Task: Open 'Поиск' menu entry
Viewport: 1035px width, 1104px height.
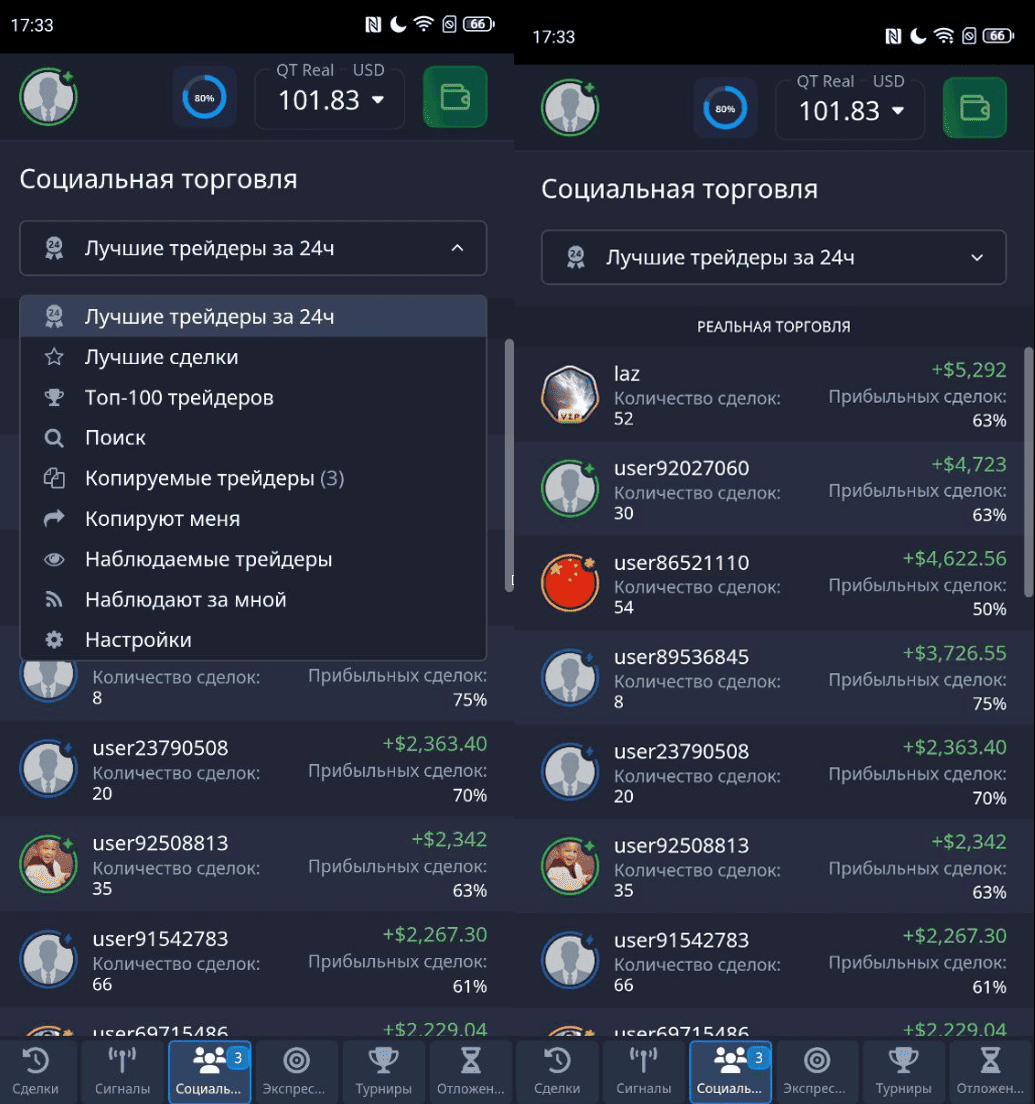Action: pos(253,438)
